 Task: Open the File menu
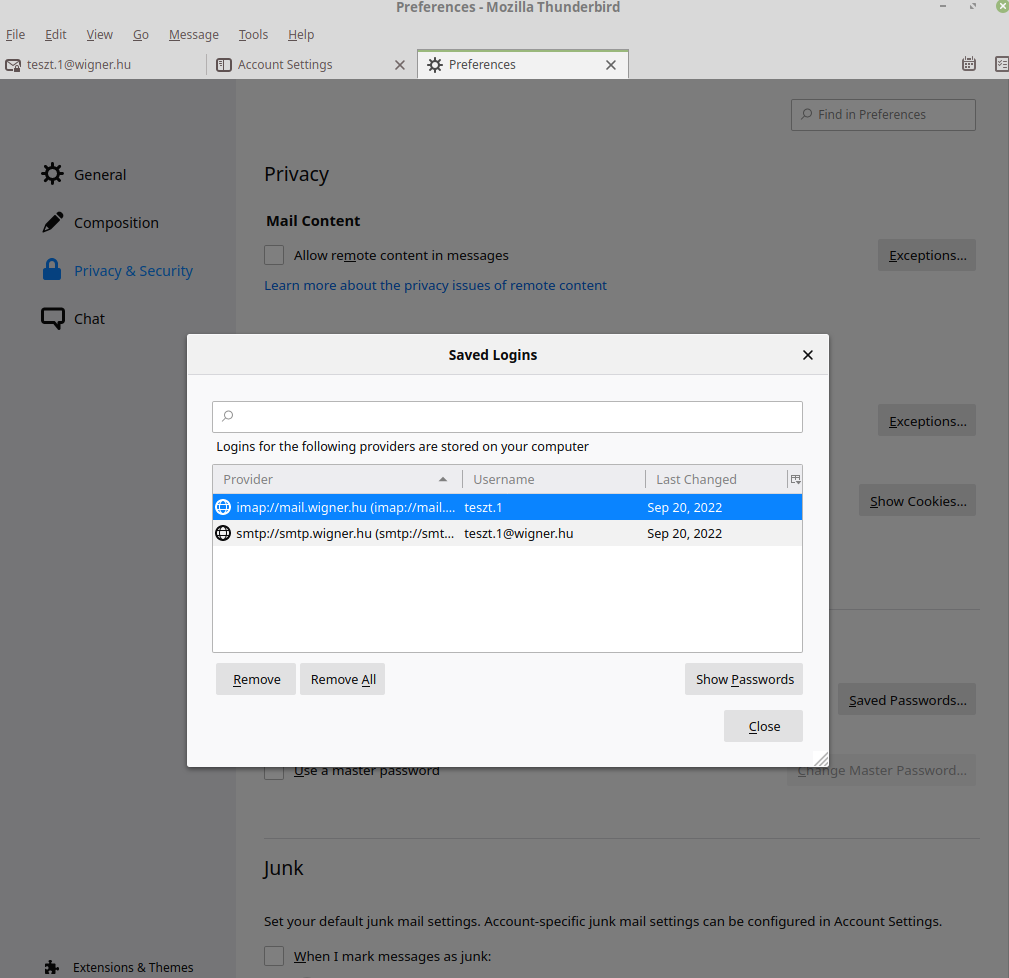coord(15,35)
